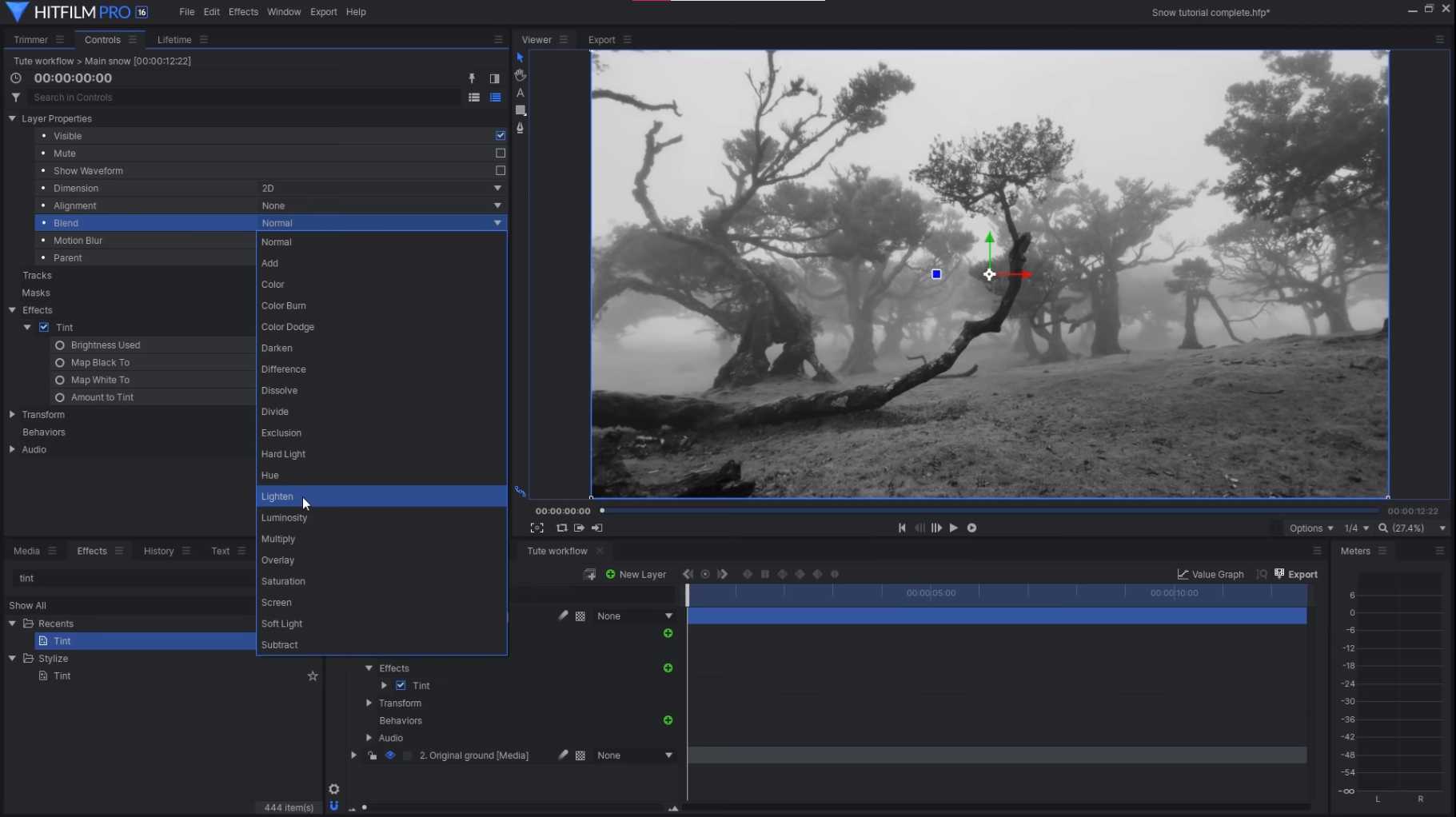Image resolution: width=1456 pixels, height=817 pixels.
Task: Select the rectangle mask tool in Viewer
Action: pyautogui.click(x=521, y=110)
